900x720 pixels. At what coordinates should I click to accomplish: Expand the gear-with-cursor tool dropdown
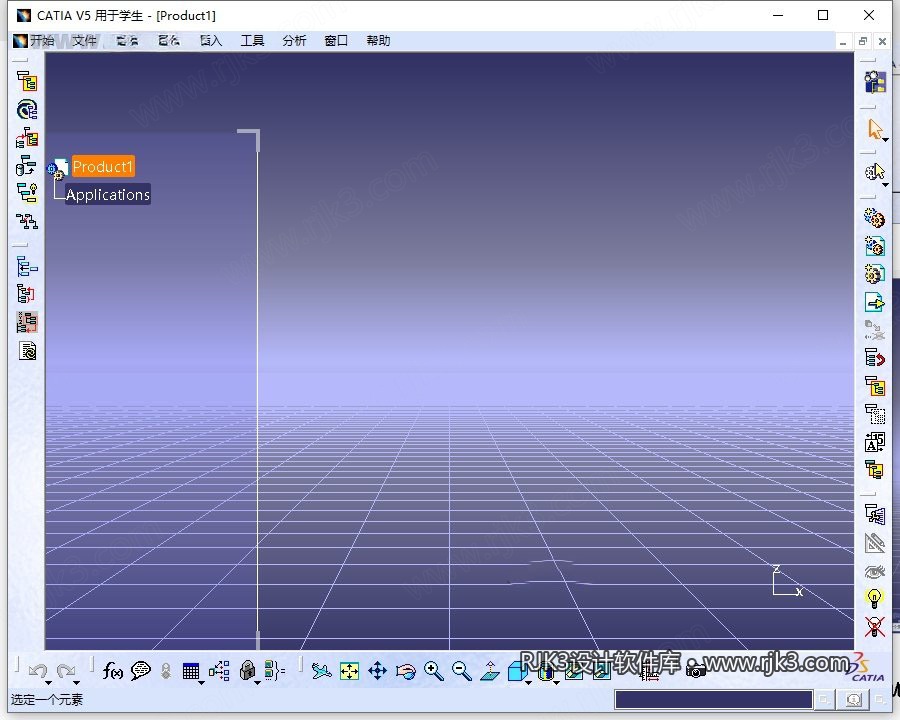886,185
